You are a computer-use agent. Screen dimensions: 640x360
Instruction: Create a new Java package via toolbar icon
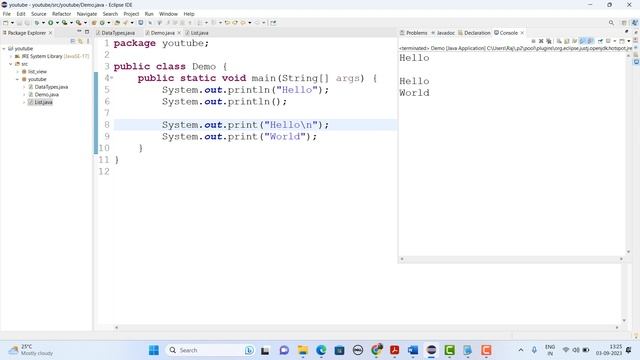pos(94,23)
